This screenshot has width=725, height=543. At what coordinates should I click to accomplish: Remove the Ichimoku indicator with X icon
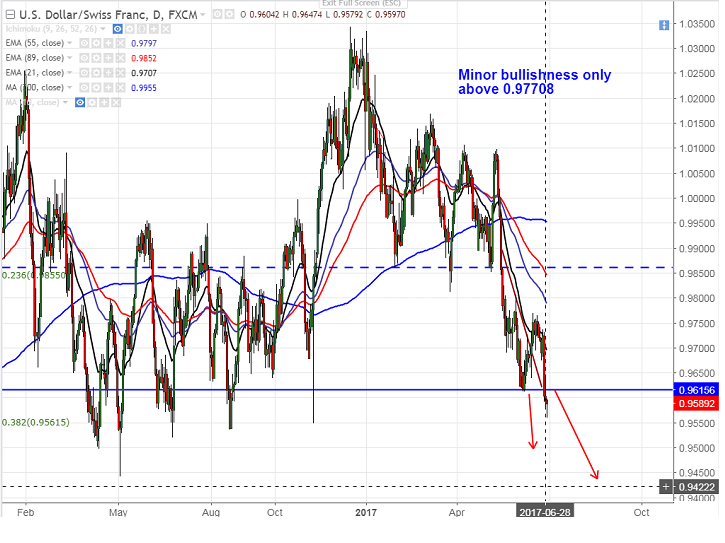coord(166,29)
